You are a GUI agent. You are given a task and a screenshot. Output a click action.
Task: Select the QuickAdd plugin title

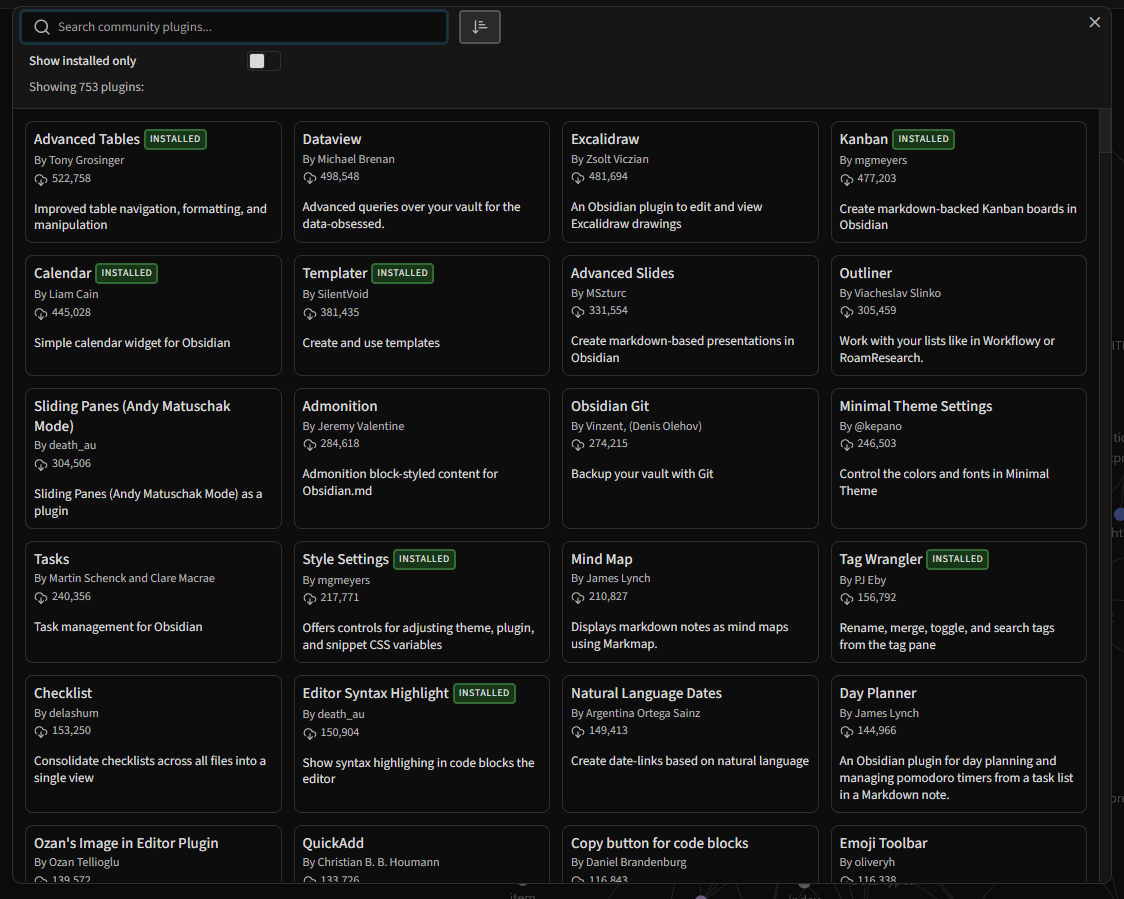coord(333,843)
